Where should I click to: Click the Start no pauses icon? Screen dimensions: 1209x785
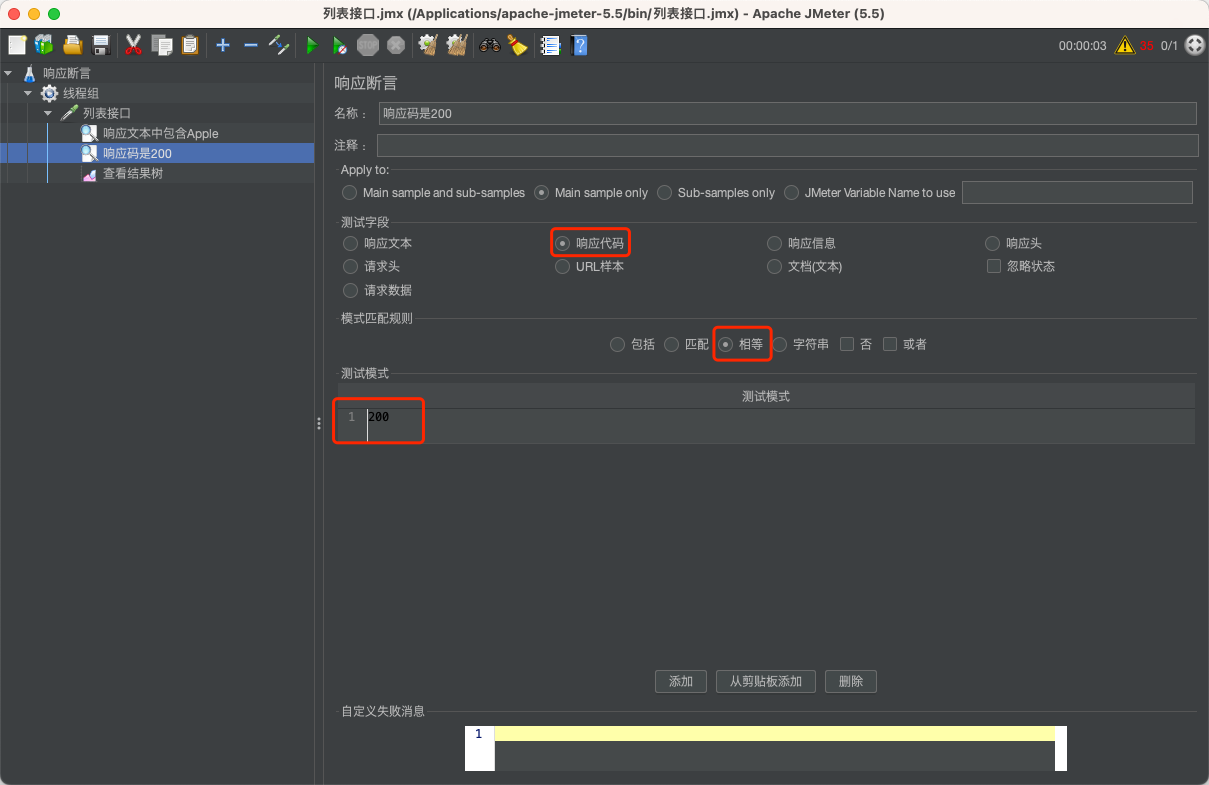(339, 44)
